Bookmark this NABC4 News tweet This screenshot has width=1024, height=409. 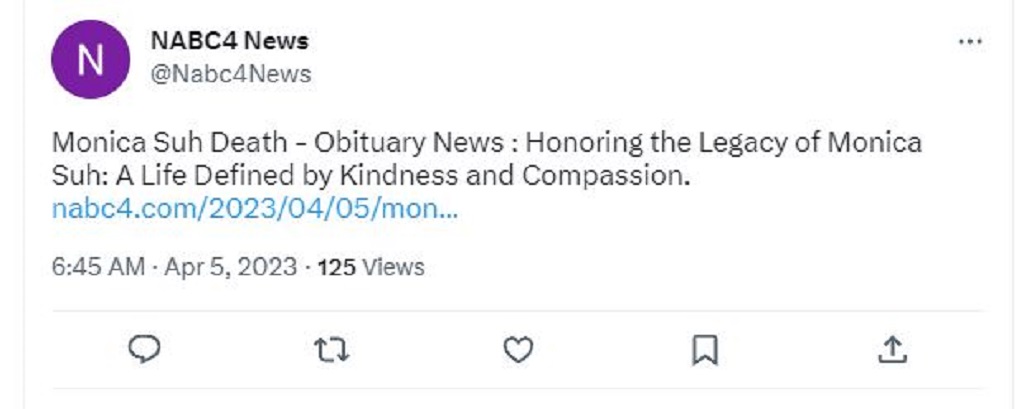705,350
